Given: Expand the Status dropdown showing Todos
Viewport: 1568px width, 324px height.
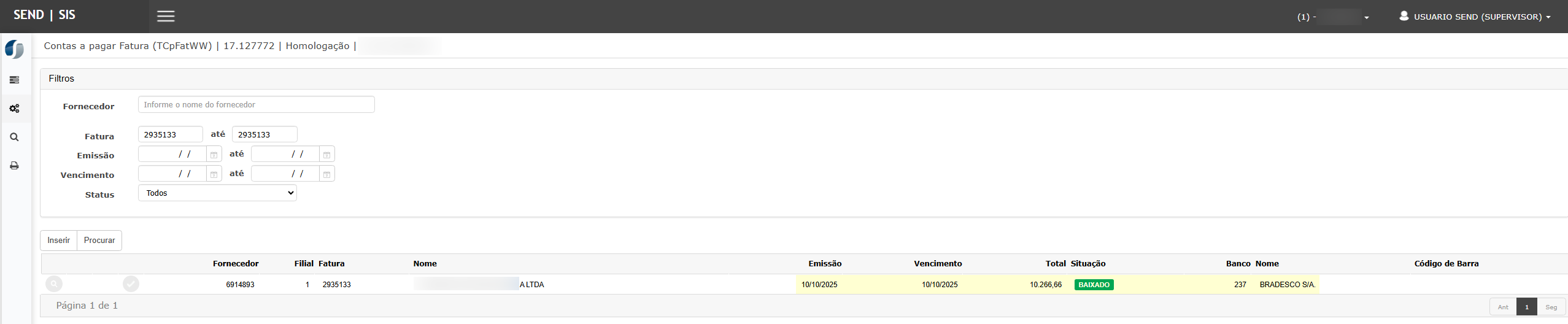Looking at the screenshot, I should tap(217, 193).
